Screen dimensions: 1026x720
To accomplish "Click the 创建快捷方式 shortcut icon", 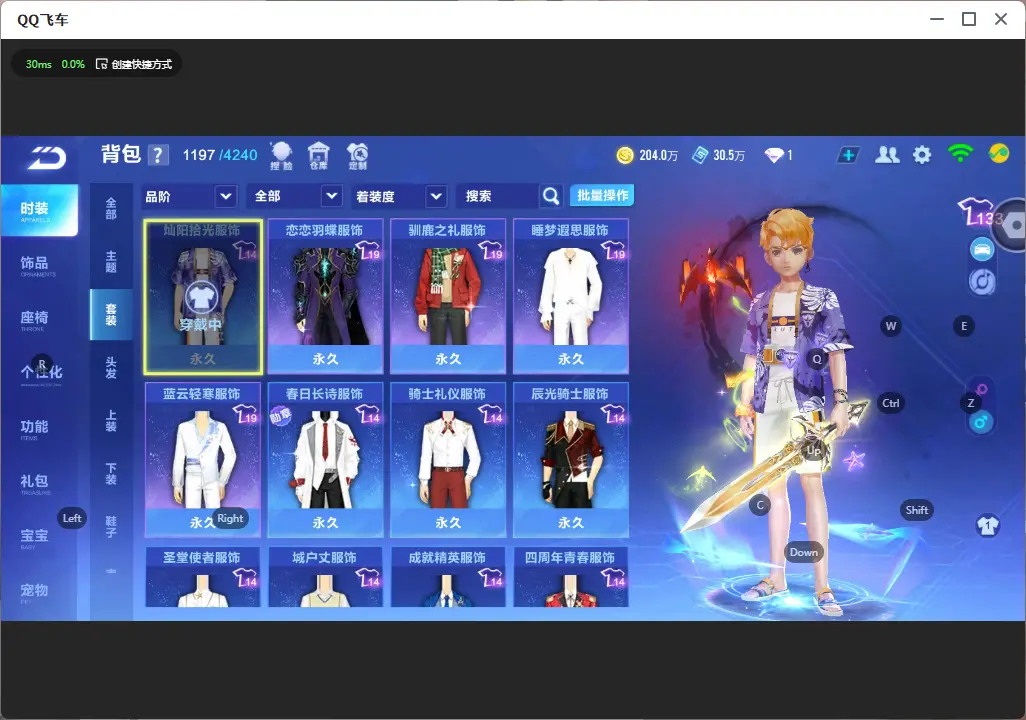I will (101, 64).
